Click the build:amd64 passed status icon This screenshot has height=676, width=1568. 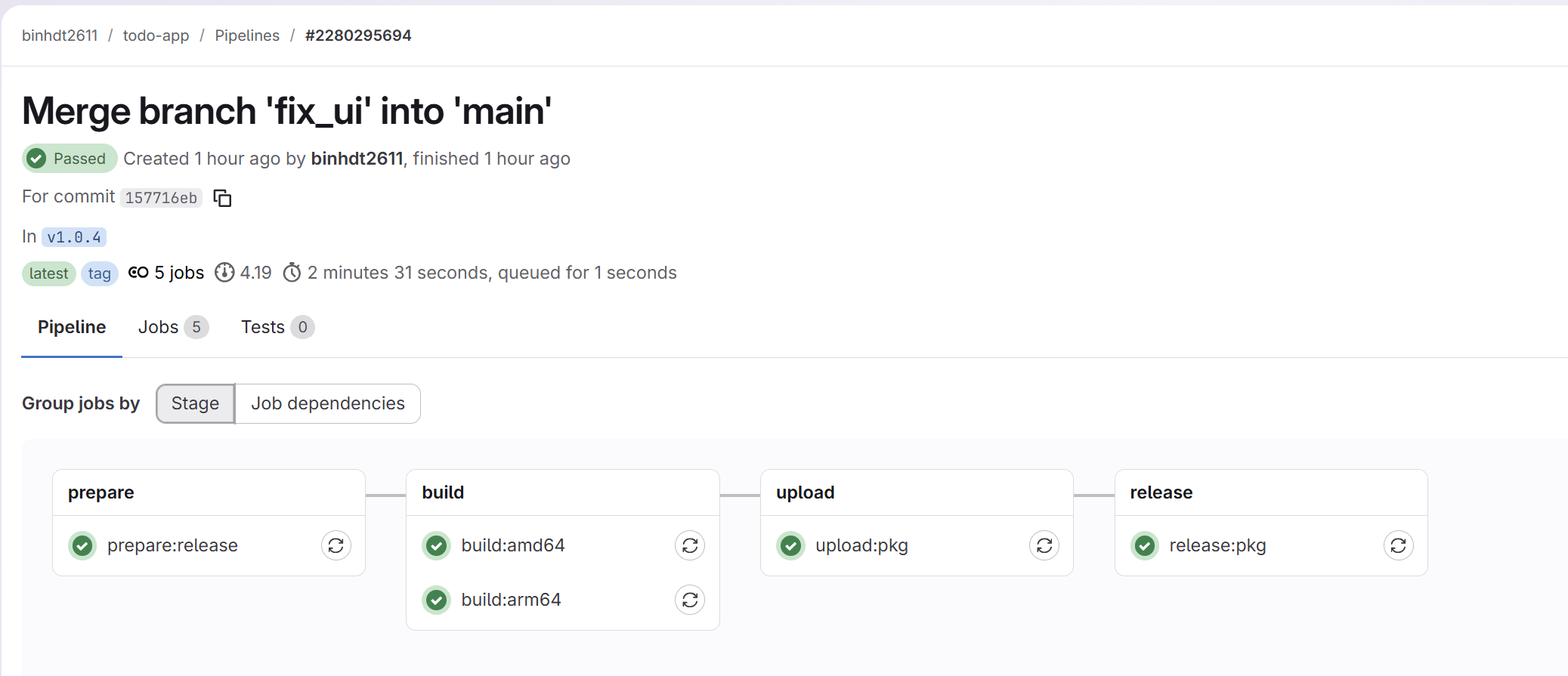pyautogui.click(x=437, y=545)
